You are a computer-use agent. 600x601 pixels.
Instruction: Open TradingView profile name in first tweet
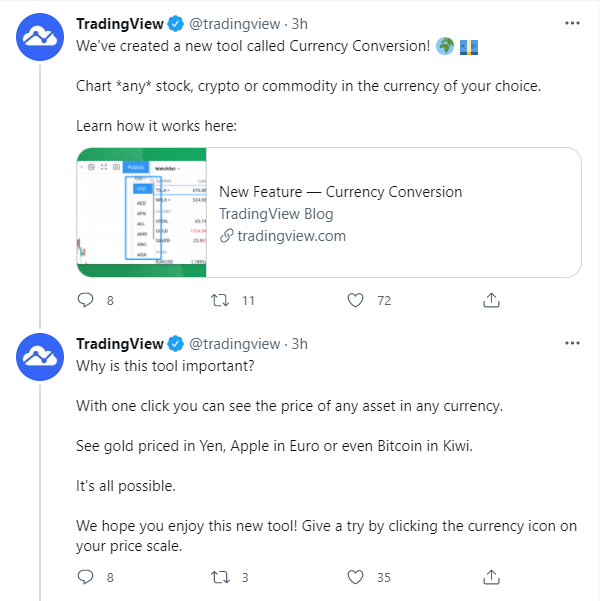120,23
